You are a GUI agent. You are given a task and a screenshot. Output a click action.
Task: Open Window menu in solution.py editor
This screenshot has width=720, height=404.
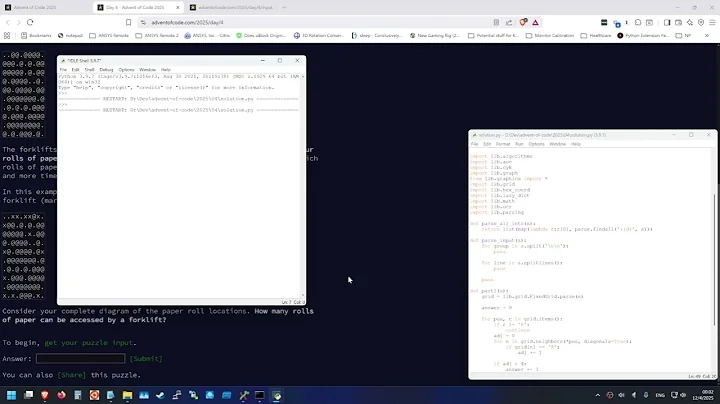pyautogui.click(x=557, y=144)
